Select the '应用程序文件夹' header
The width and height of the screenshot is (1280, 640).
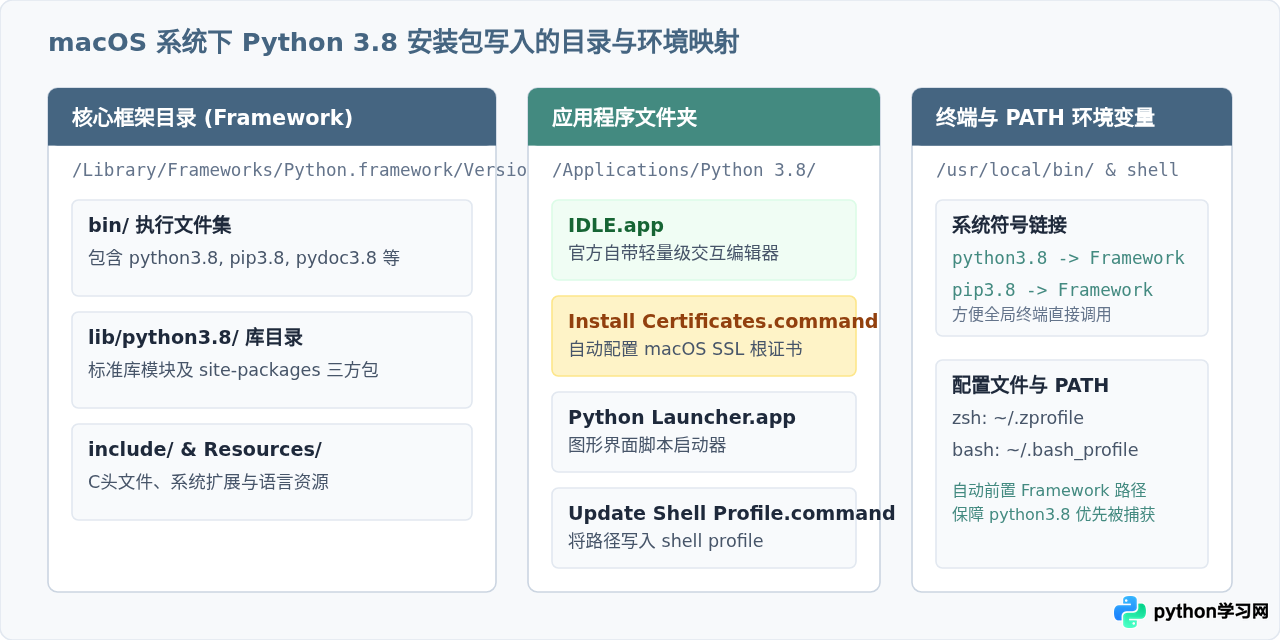(x=704, y=117)
